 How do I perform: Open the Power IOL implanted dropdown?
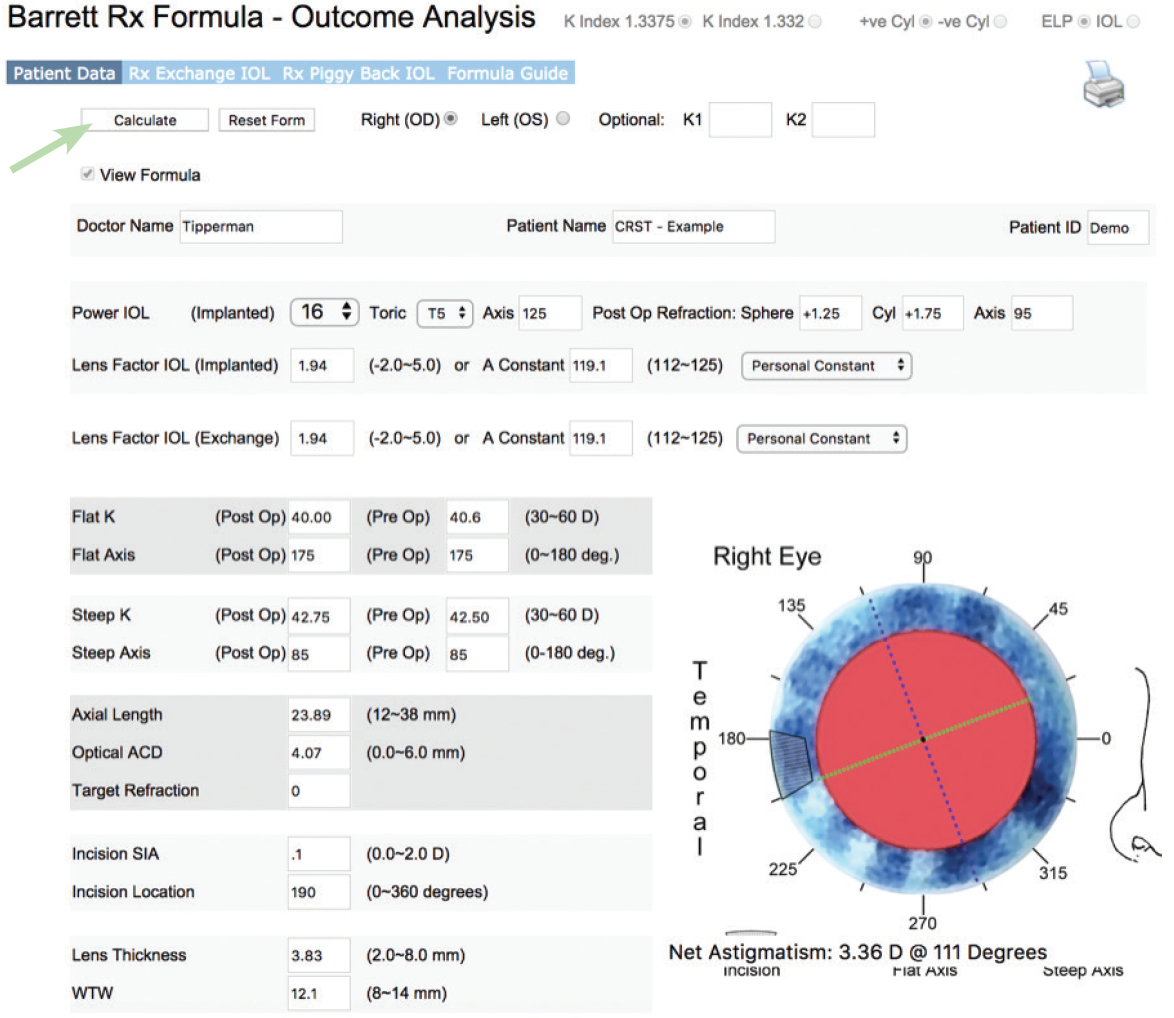click(324, 312)
